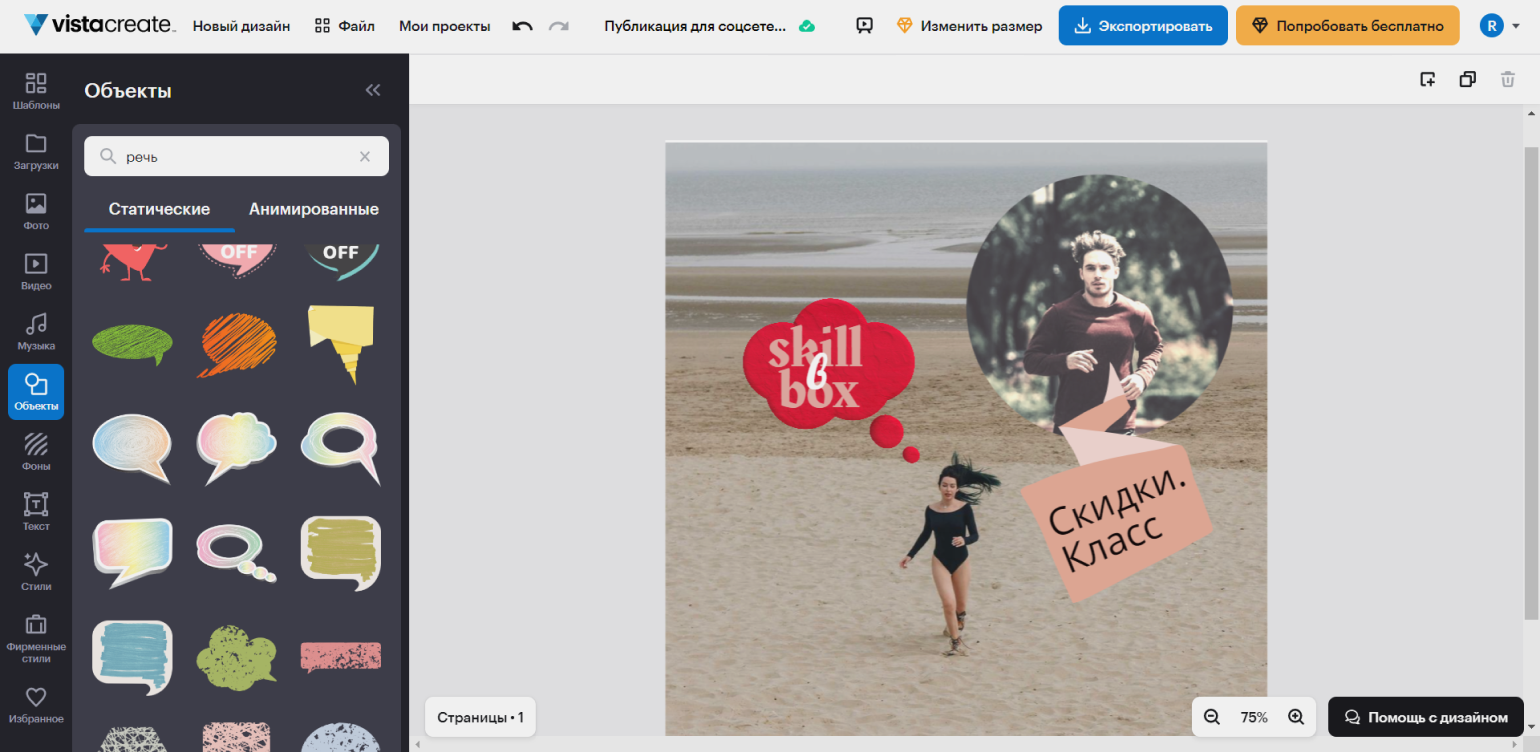The height and width of the screenshot is (752, 1540).
Task: Open the Страницы • 1 pages panel
Action: click(480, 717)
